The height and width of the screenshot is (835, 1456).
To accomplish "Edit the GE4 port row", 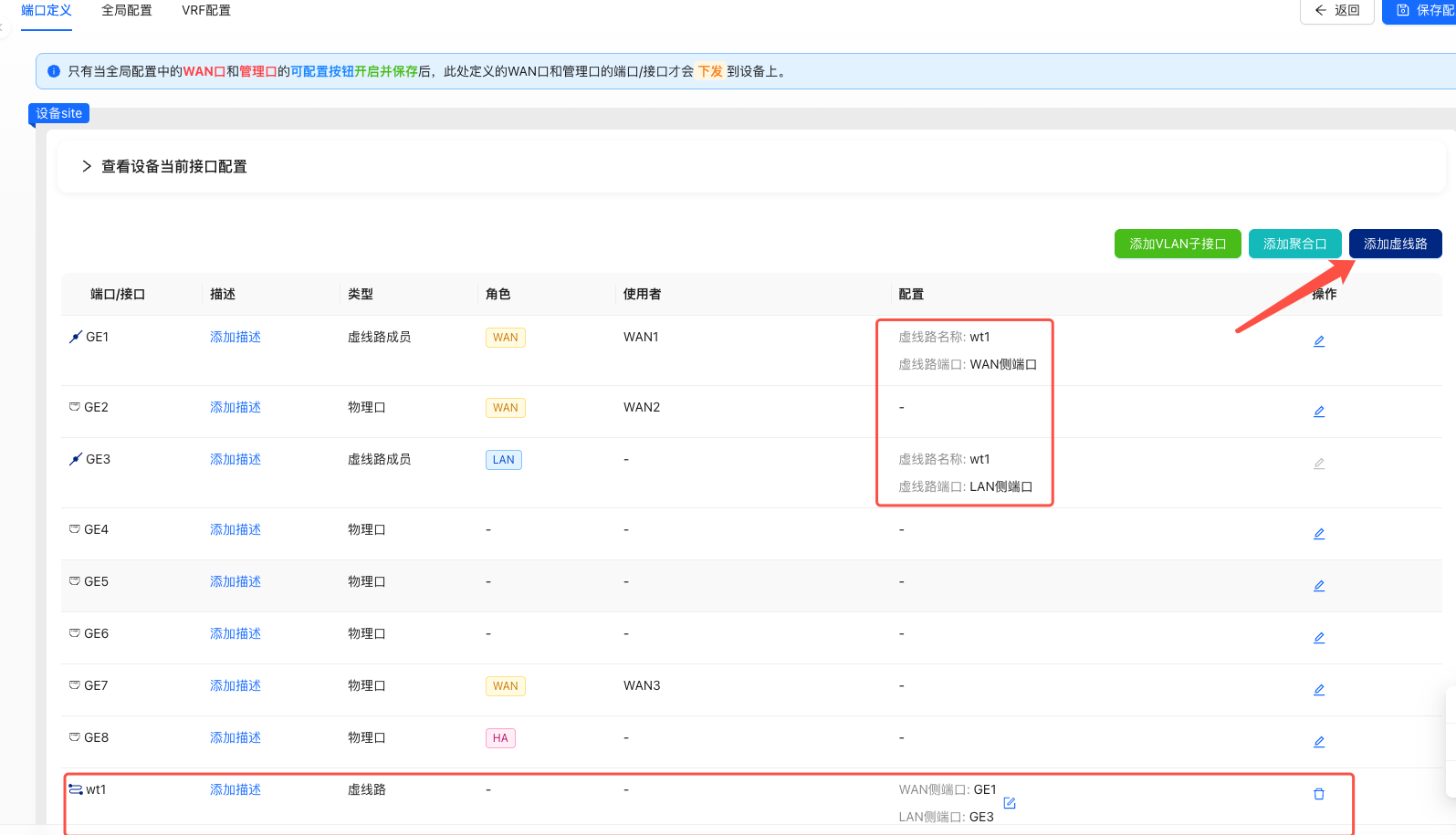I will (1318, 534).
